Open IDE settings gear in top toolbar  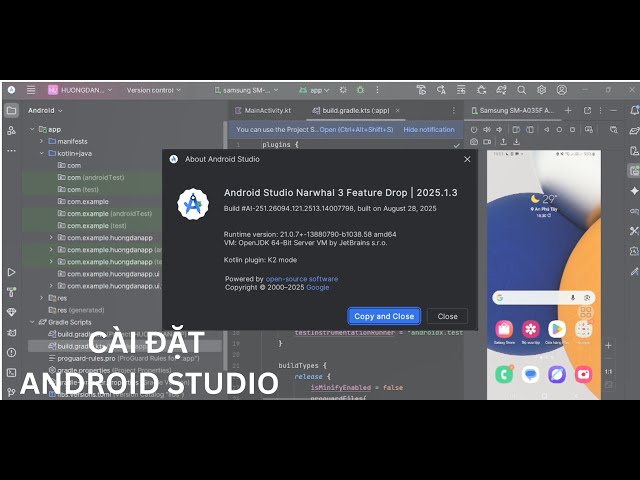542,90
